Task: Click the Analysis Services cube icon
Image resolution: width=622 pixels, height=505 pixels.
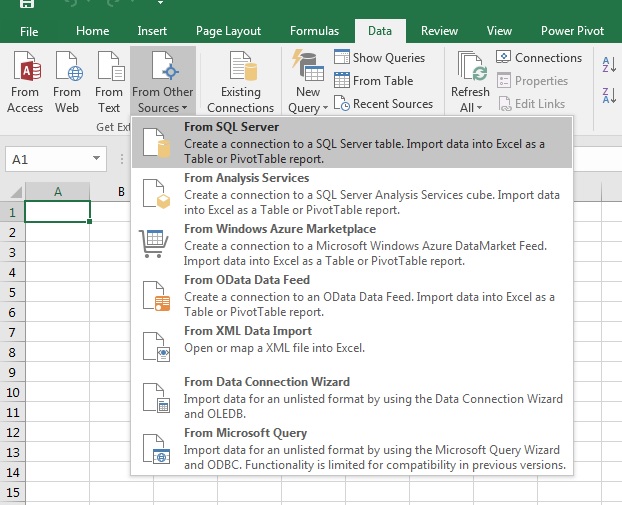Action: [156, 194]
